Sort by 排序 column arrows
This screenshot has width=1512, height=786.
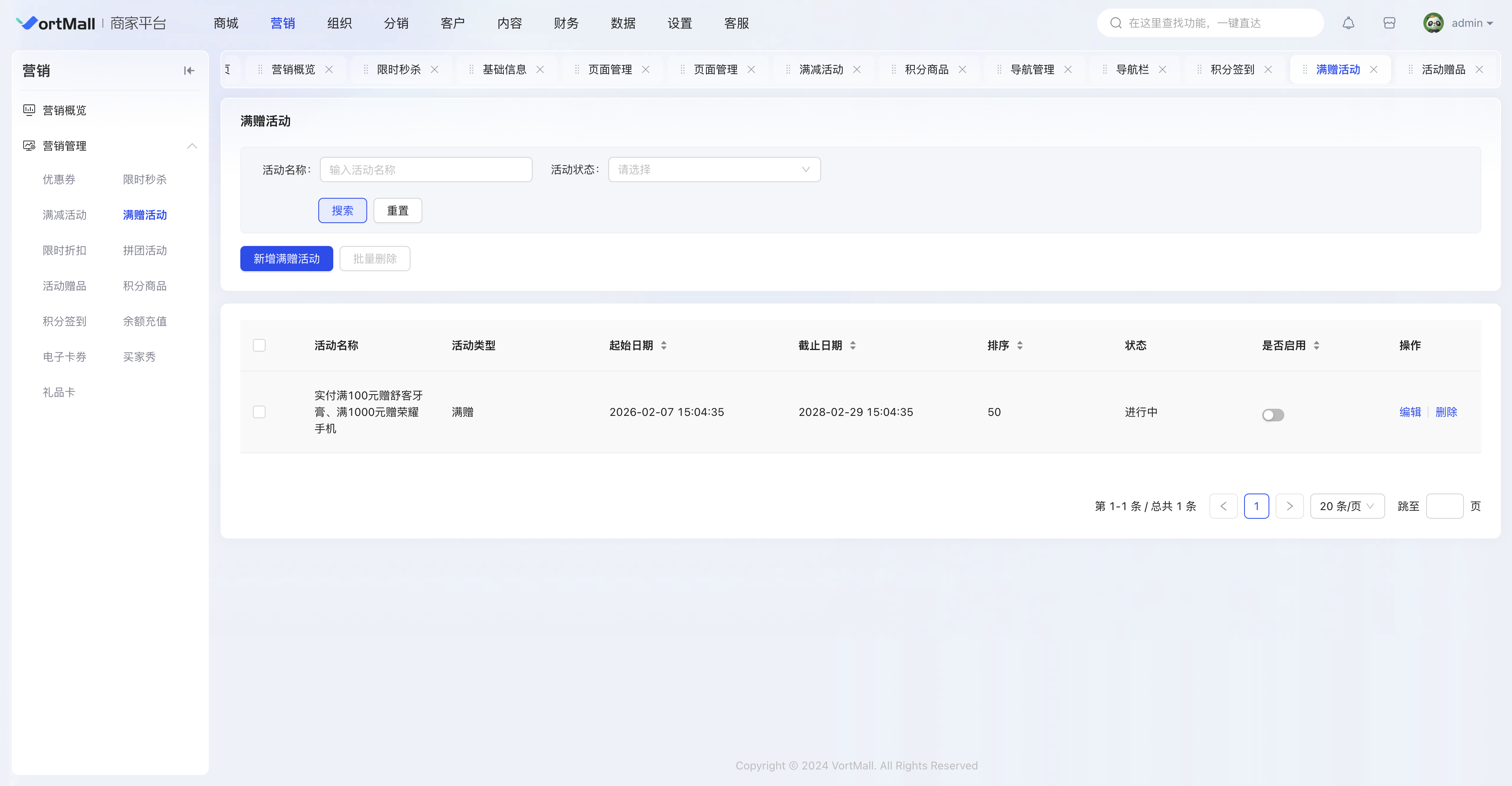click(1020, 345)
